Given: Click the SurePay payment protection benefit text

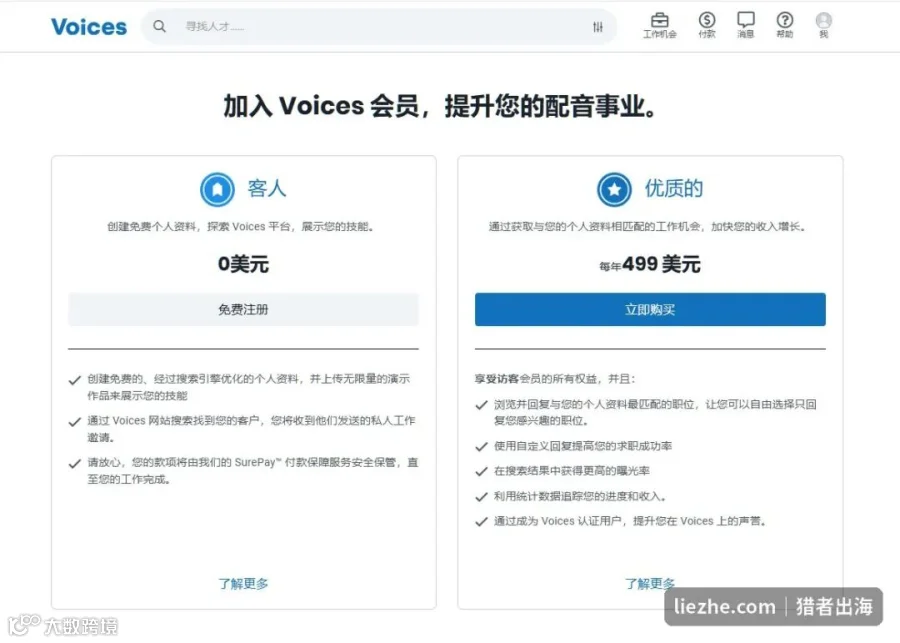Looking at the screenshot, I should click(253, 471).
